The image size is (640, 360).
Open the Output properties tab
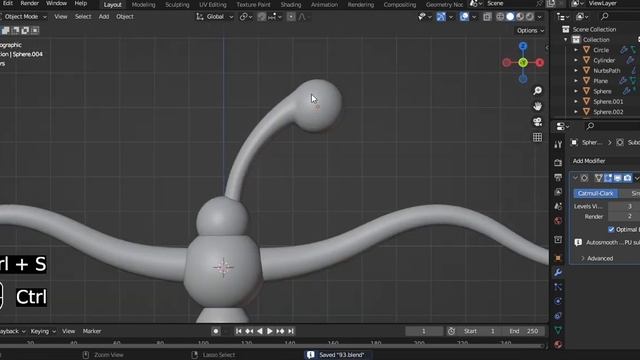[558, 177]
